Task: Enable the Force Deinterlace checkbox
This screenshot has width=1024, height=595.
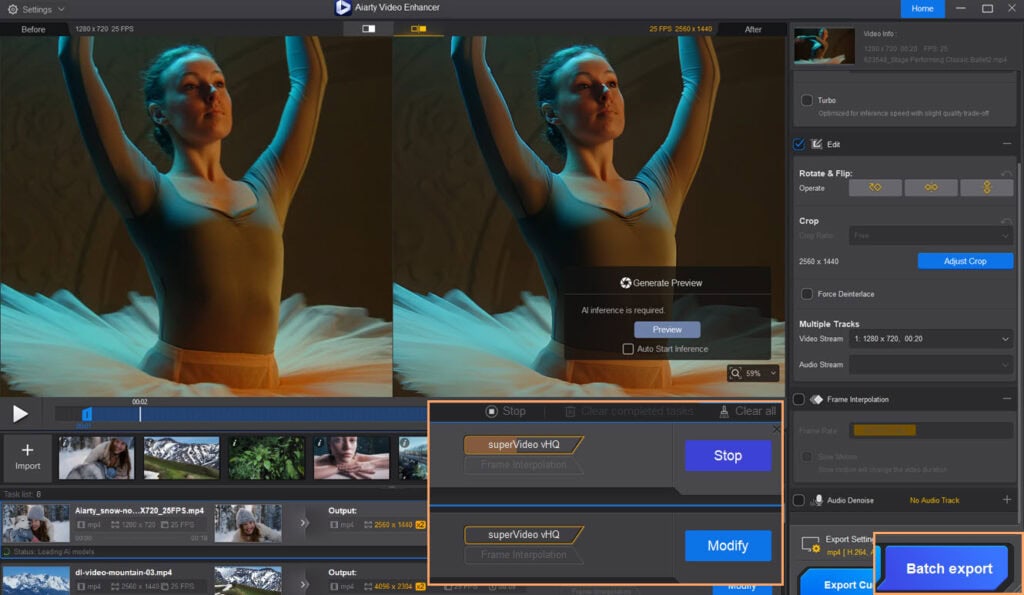Action: (x=808, y=293)
